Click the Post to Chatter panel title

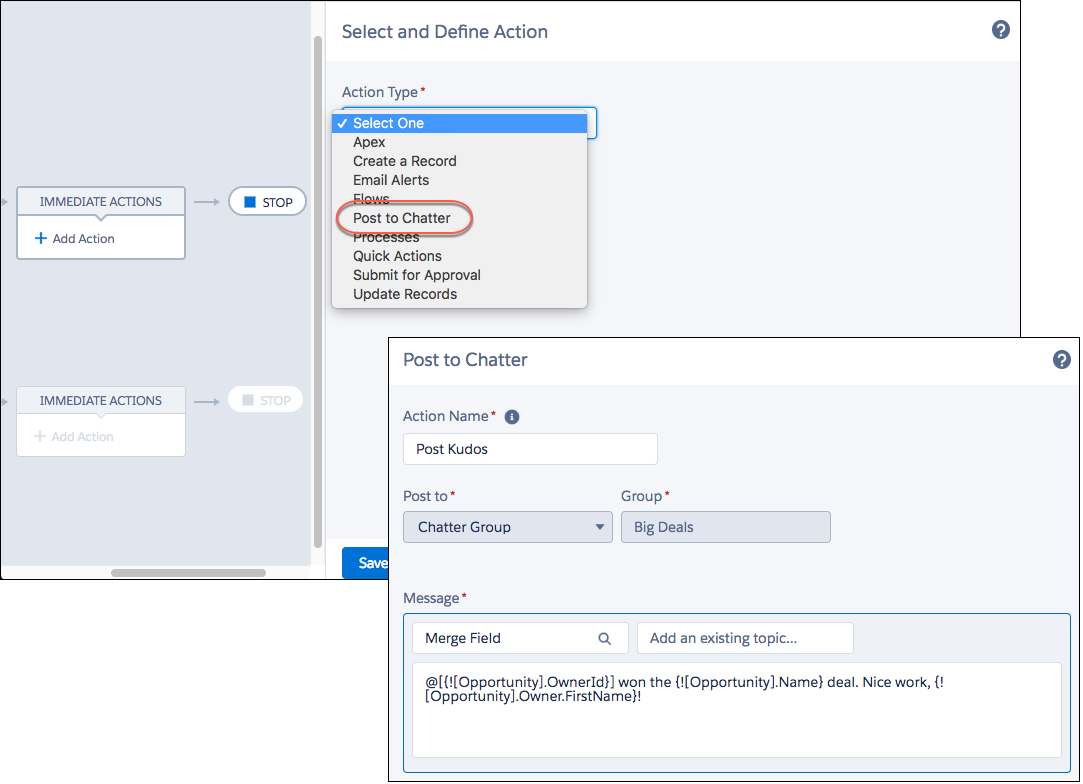point(466,360)
